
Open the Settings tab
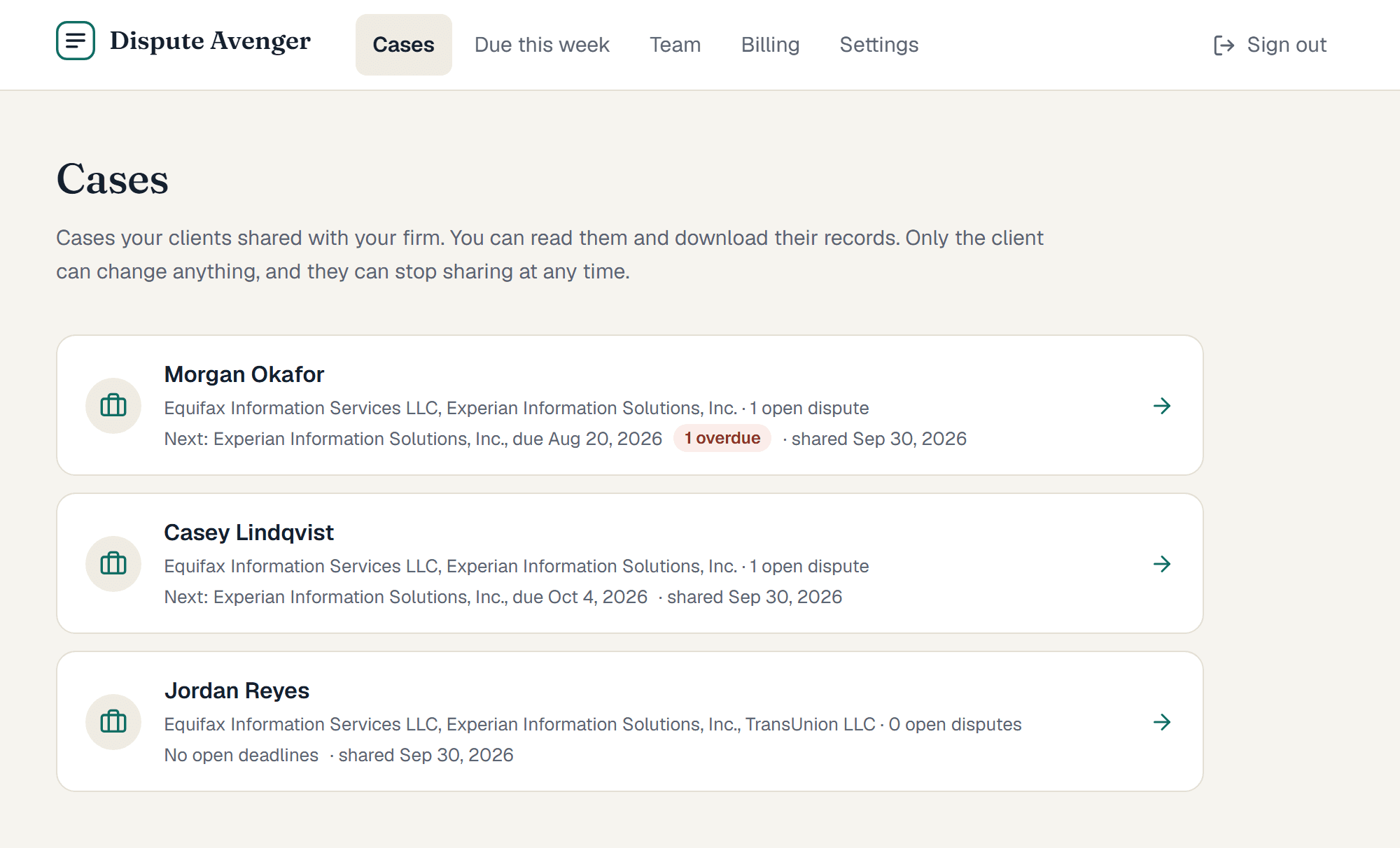pyautogui.click(x=878, y=45)
